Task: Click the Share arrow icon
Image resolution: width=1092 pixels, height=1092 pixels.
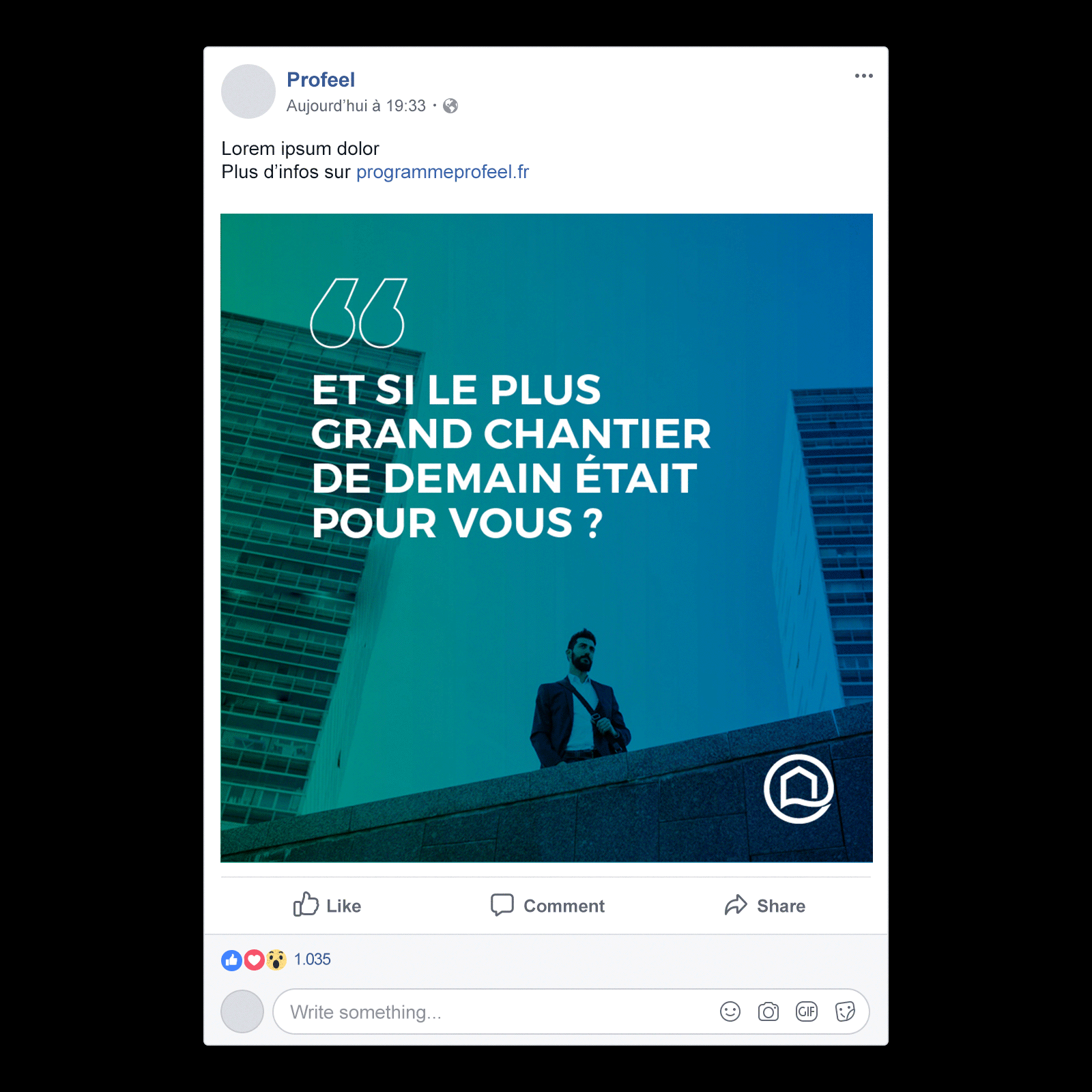Action: 736,905
